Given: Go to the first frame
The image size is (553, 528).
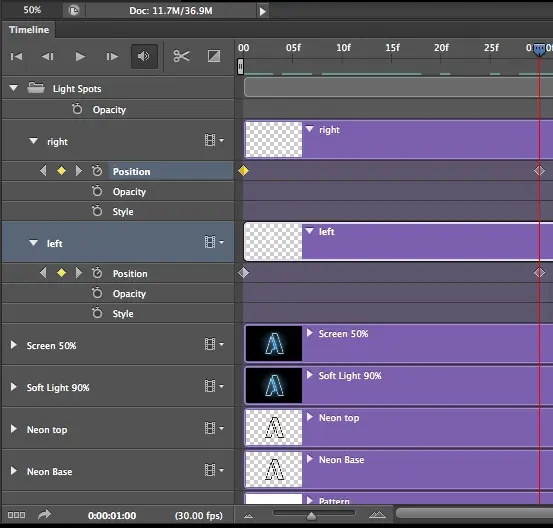Looking at the screenshot, I should click(x=16, y=56).
